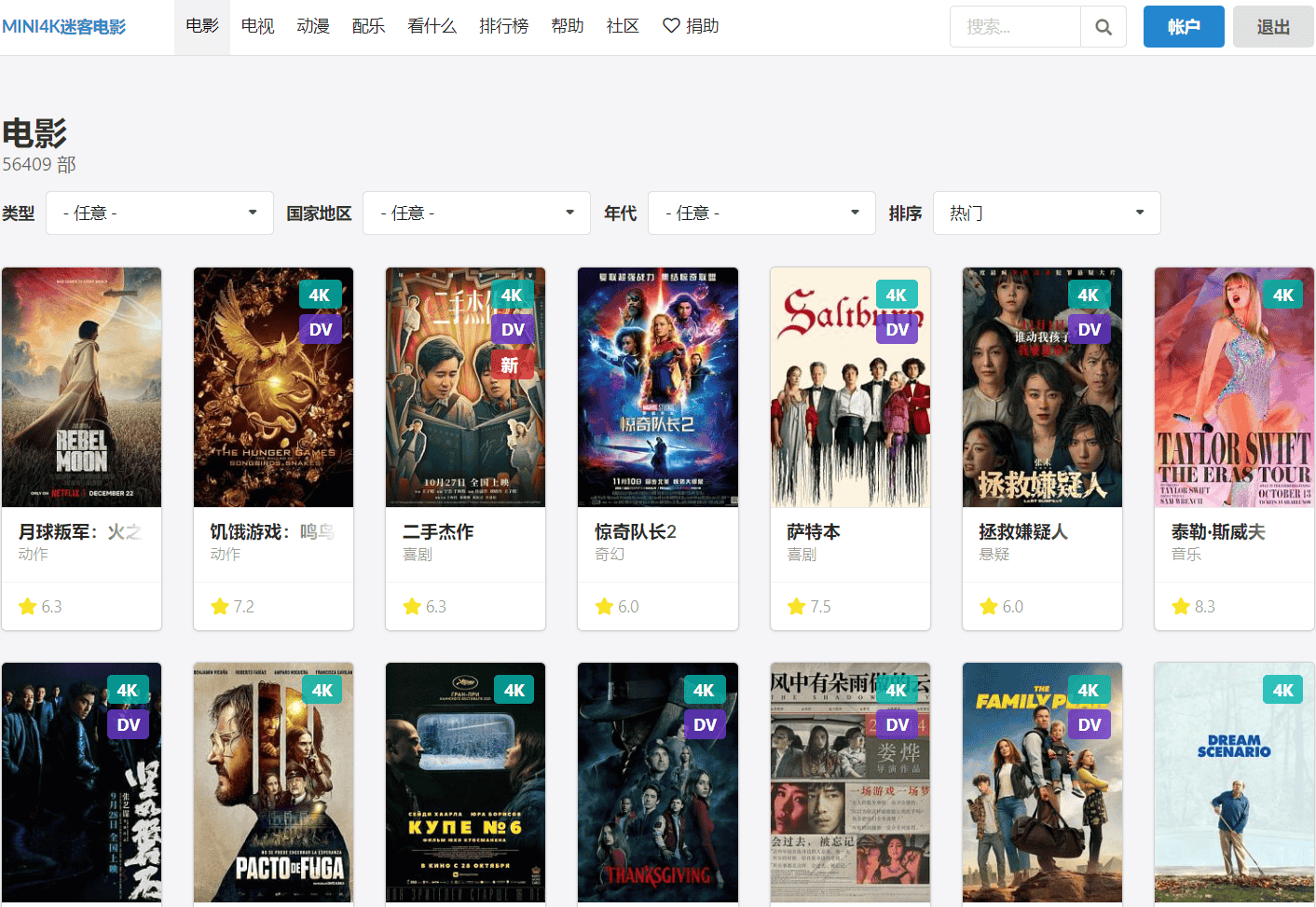
Task: Click the 奇幻 genre label under 惊奇队长2
Action: [x=610, y=554]
